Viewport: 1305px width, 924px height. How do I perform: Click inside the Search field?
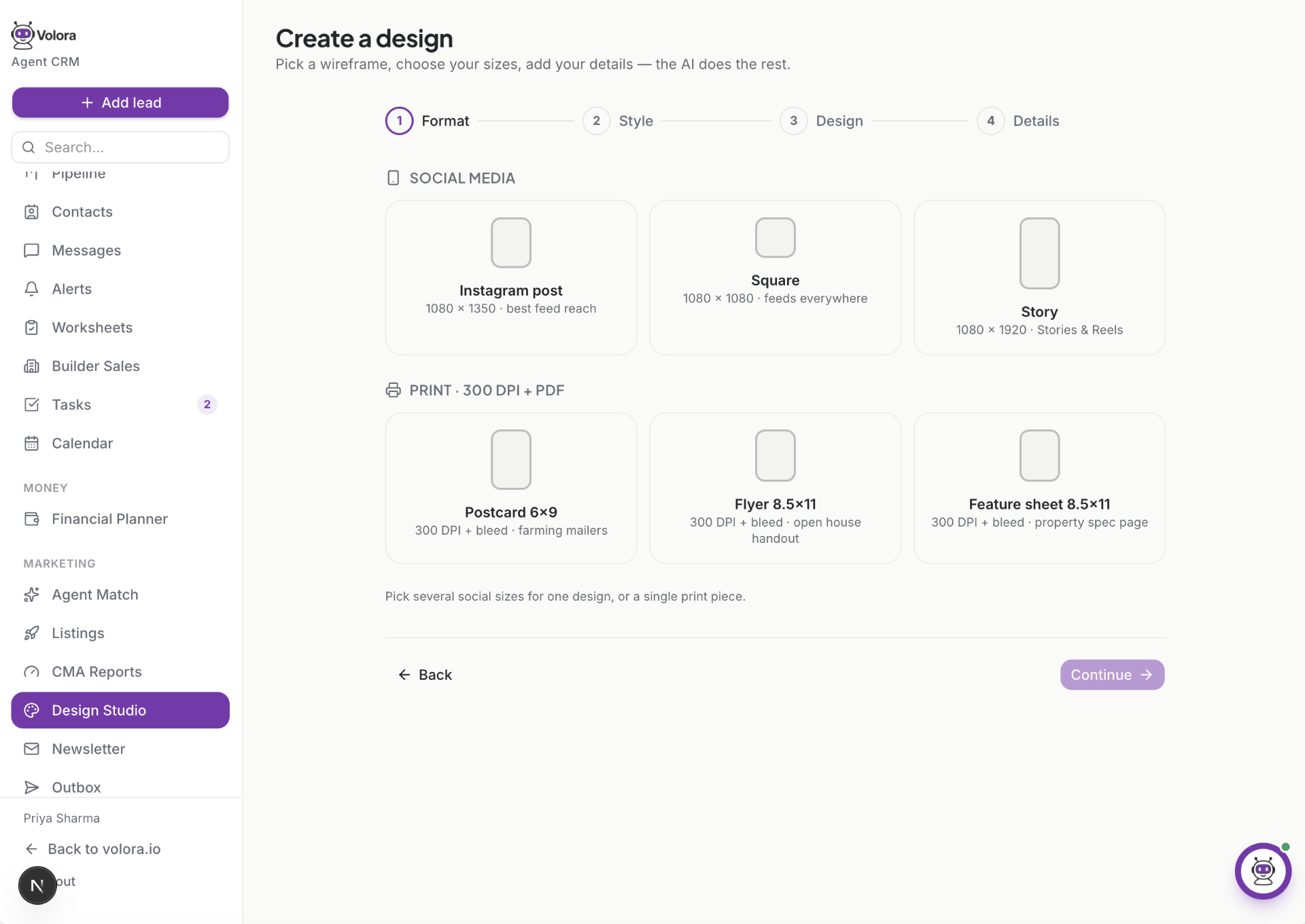(120, 147)
